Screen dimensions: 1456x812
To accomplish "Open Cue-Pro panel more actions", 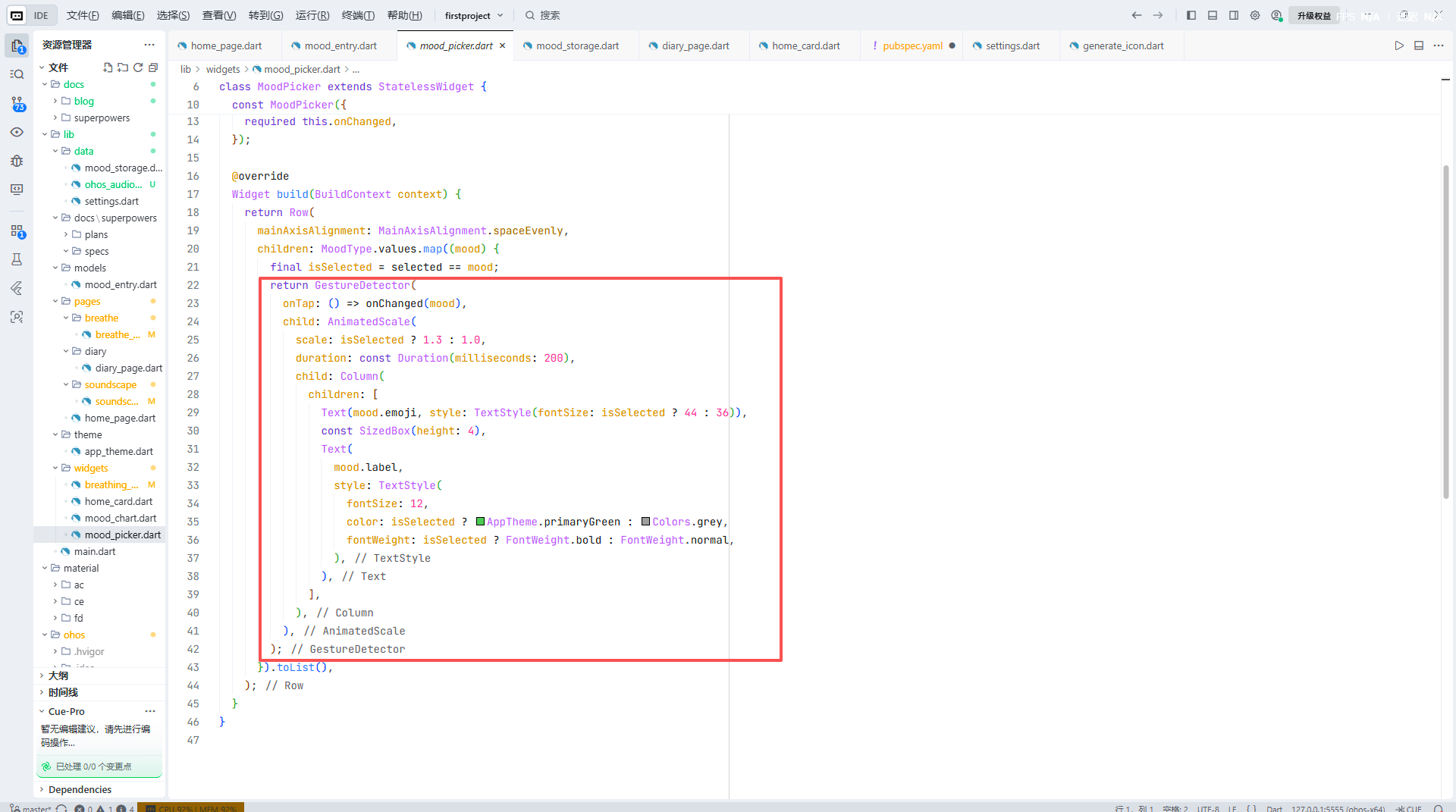I will tap(150, 711).
